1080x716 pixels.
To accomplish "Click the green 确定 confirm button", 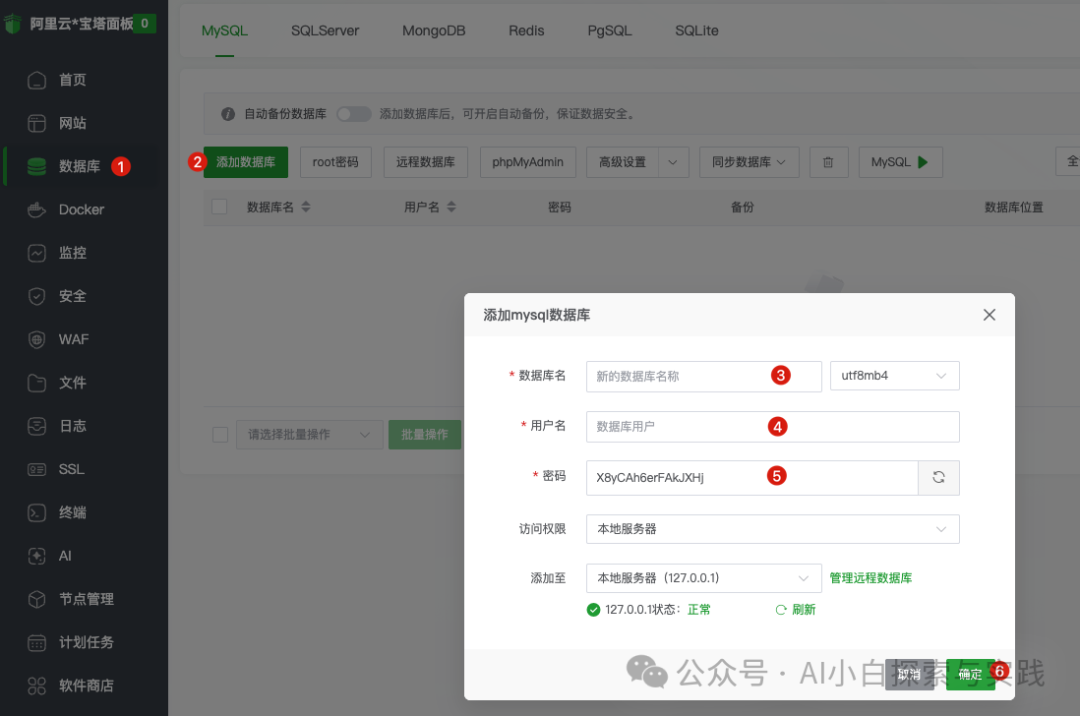I will coord(970,675).
